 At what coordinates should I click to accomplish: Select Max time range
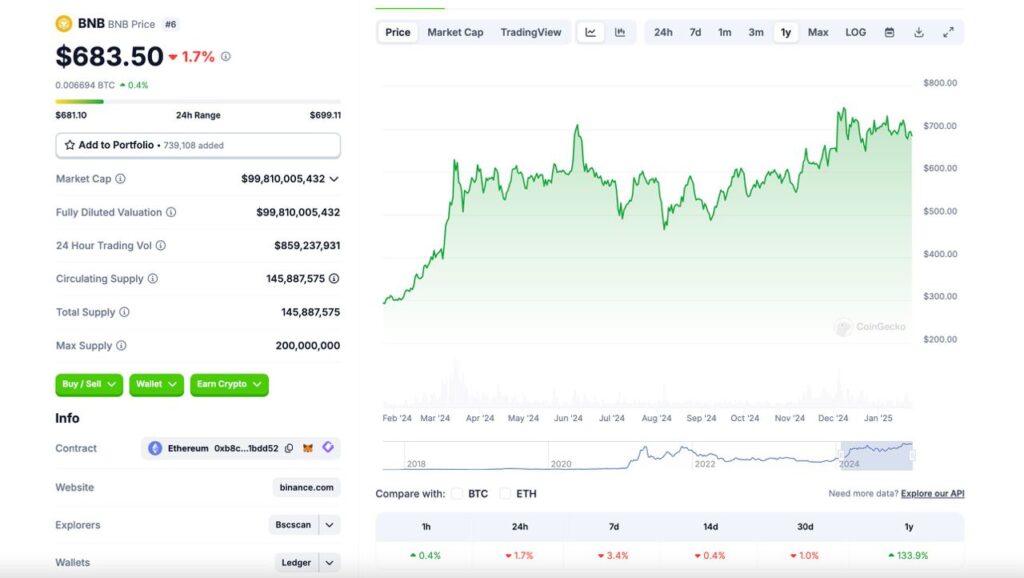(818, 32)
